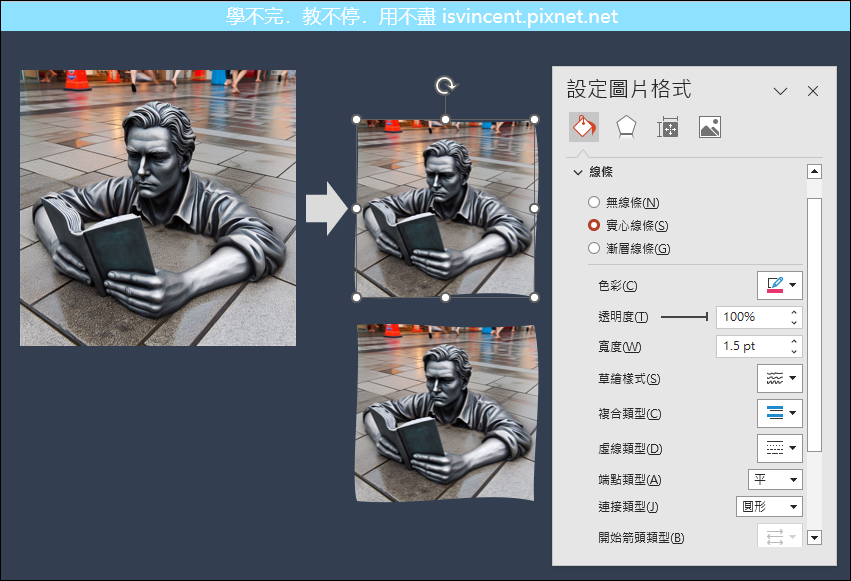Screen dimensions: 851x581
Task: Open the 虛線類型(D) dash type dropdown
Action: coord(780,448)
